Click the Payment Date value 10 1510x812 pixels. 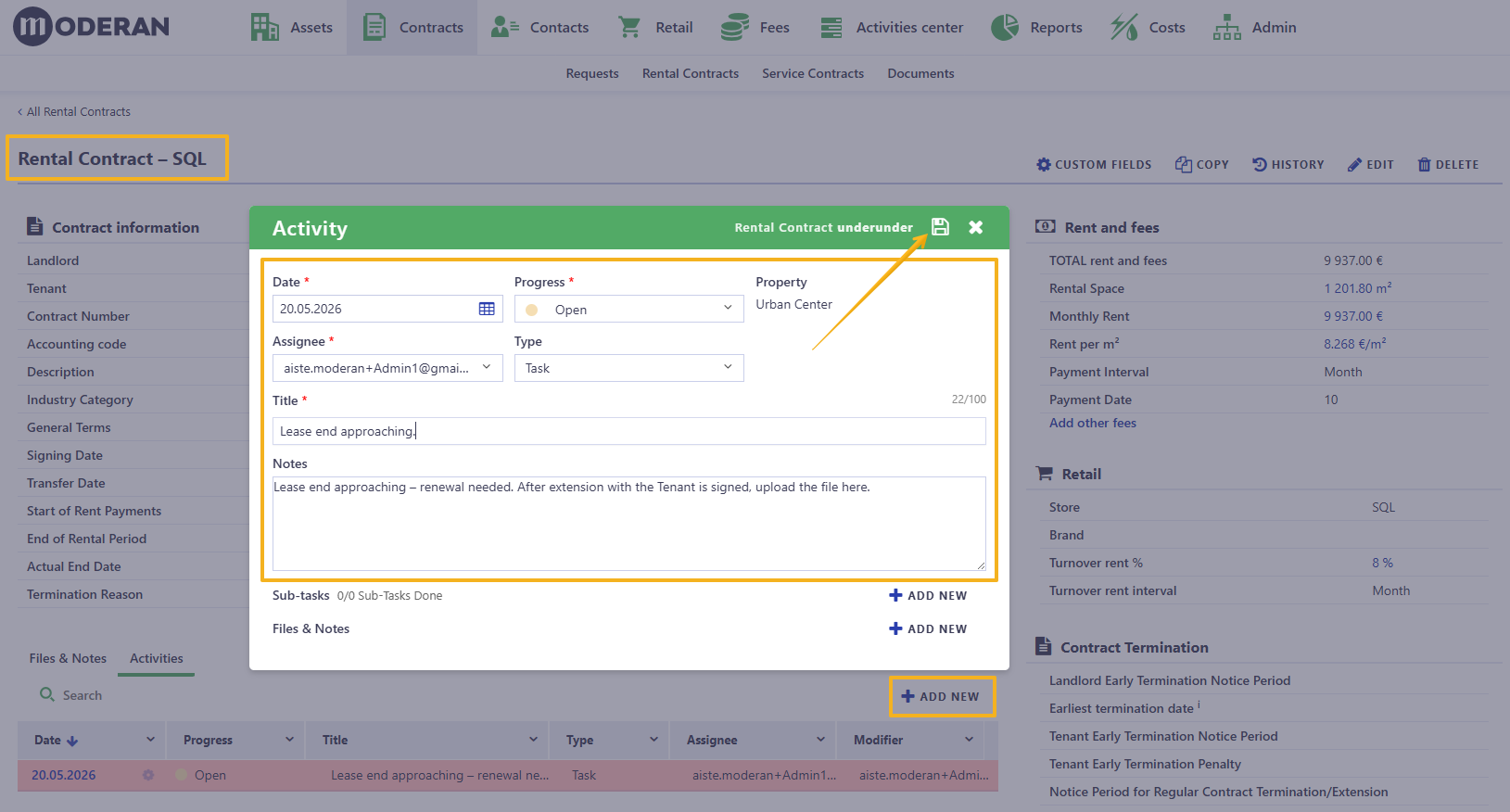(x=1331, y=400)
